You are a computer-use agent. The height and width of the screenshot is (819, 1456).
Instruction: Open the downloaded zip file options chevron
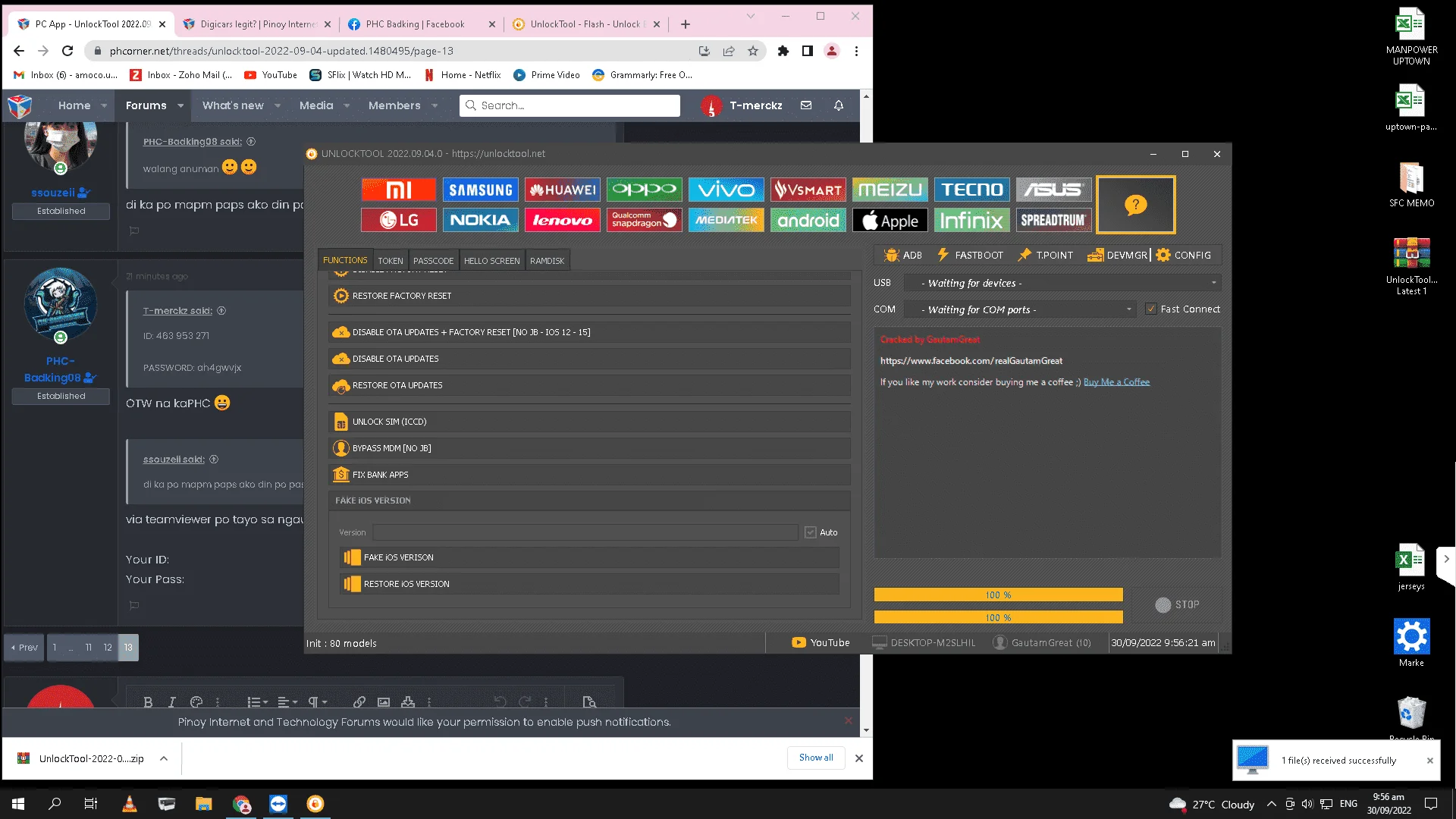pos(164,758)
